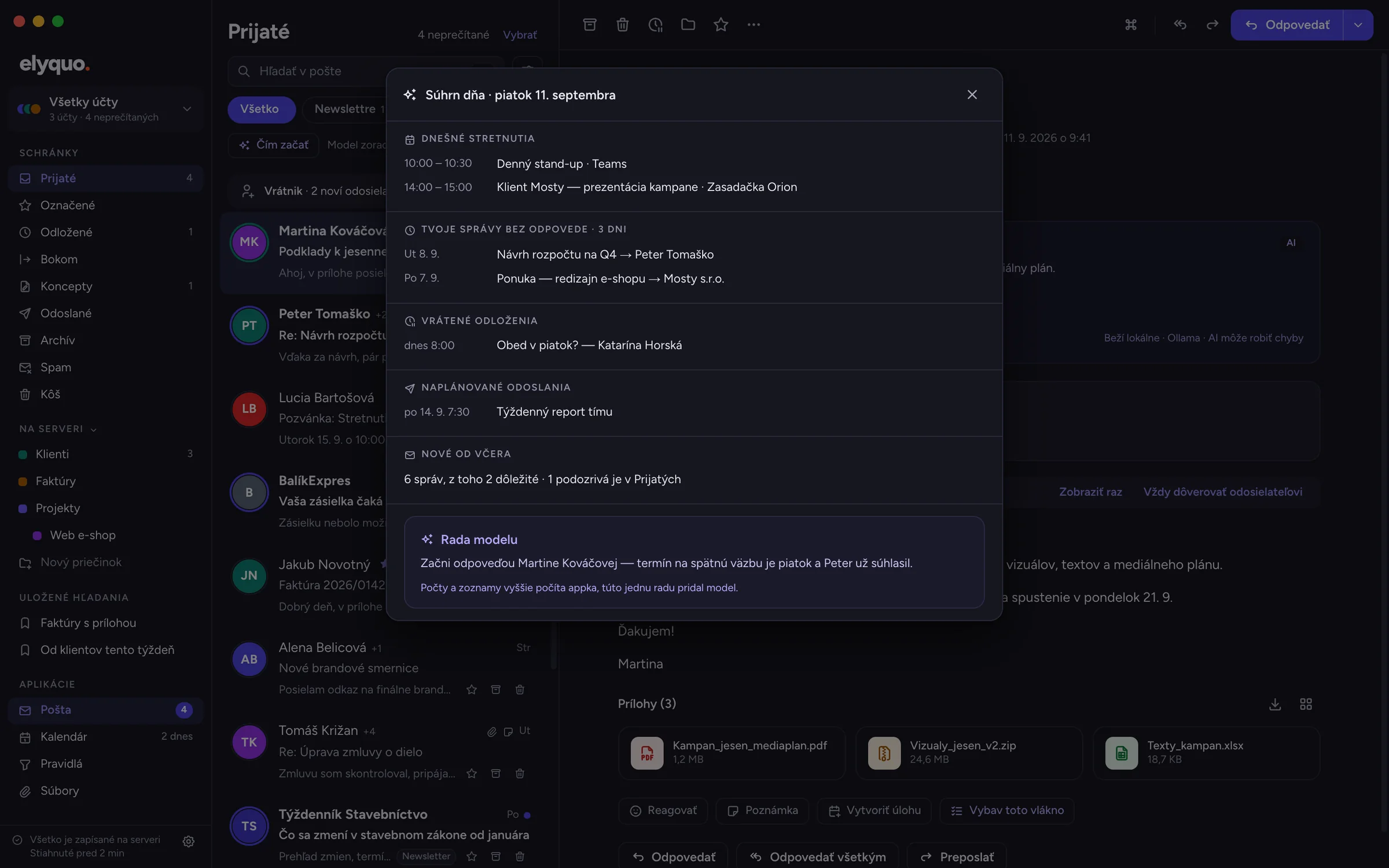Switch attachments to grid view
The width and height of the screenshot is (1389, 868).
tap(1306, 704)
